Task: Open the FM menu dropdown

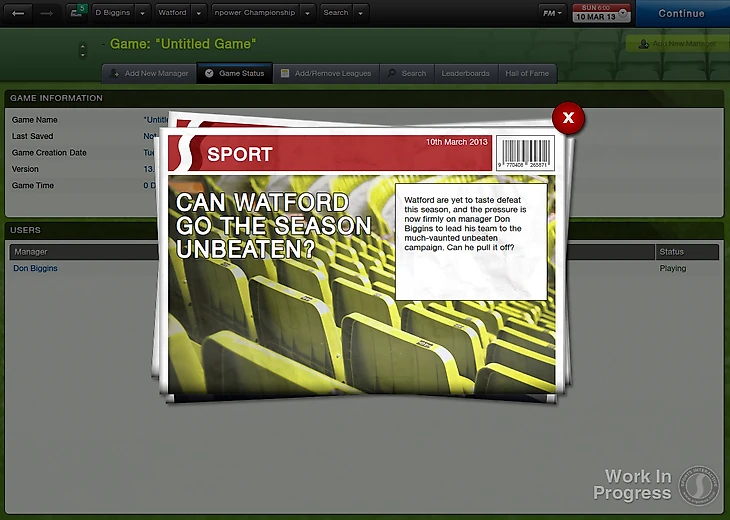Action: point(552,13)
